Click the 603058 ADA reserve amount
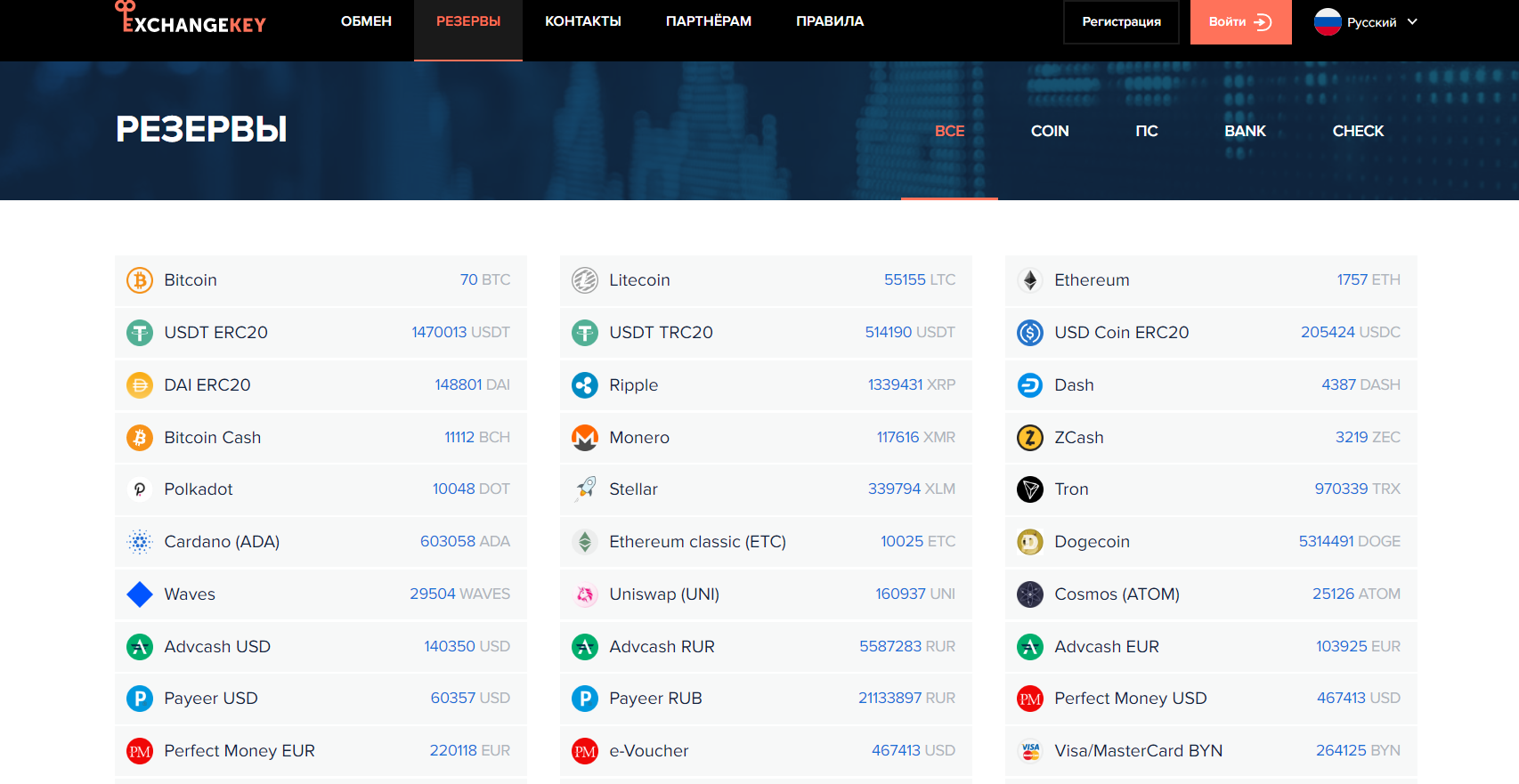 (465, 542)
